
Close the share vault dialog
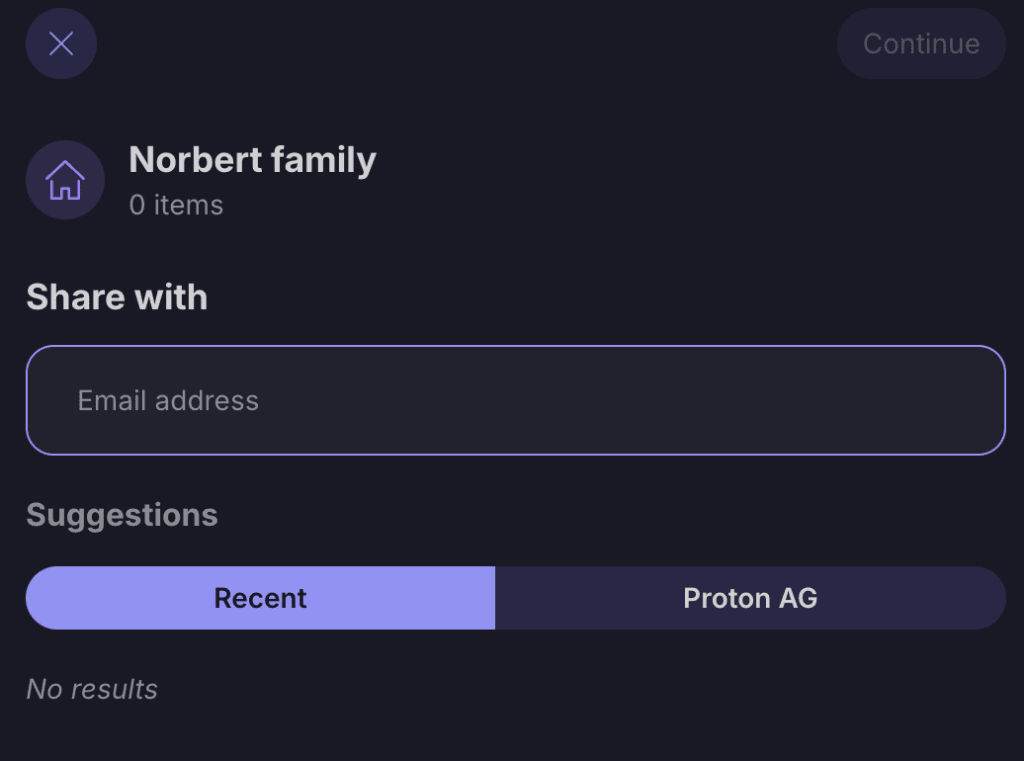[x=61, y=44]
